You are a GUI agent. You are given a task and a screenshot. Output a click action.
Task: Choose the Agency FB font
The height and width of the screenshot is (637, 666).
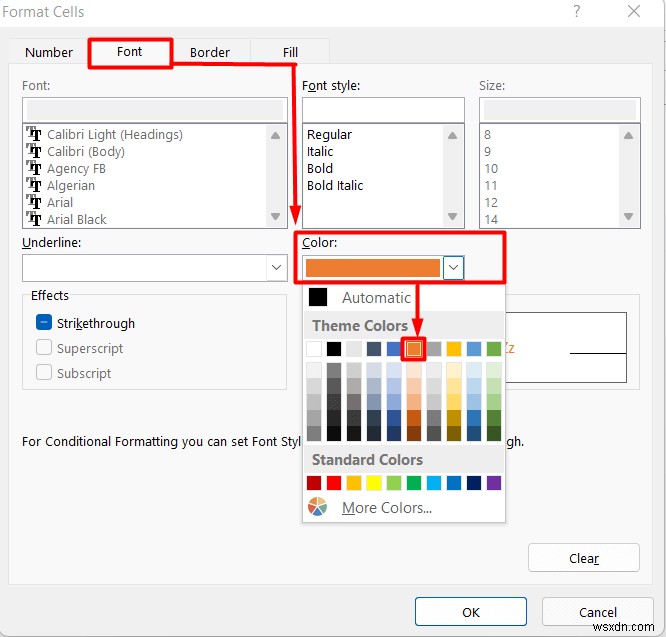click(76, 169)
